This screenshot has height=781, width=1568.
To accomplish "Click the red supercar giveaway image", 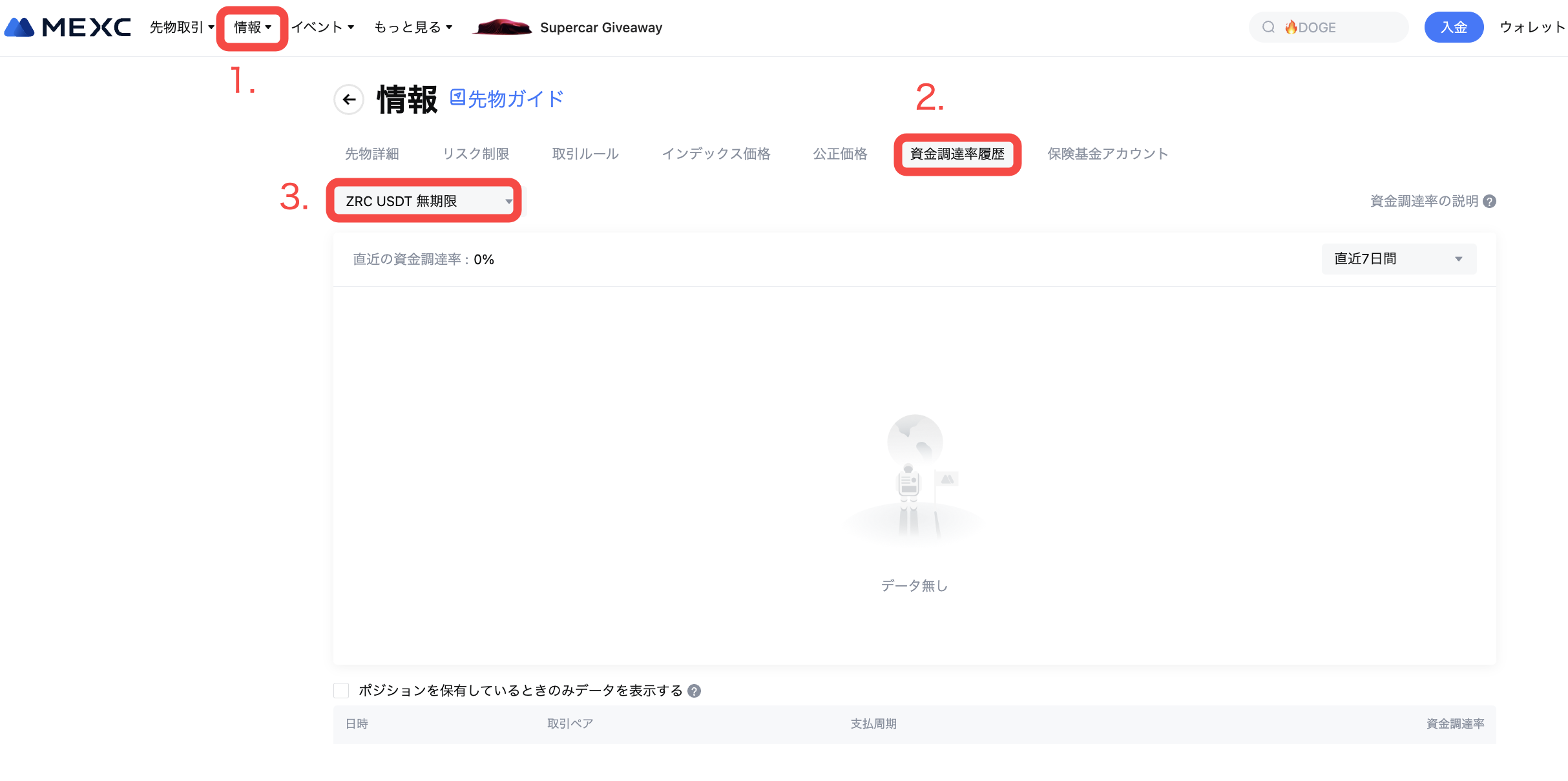I will pos(502,27).
